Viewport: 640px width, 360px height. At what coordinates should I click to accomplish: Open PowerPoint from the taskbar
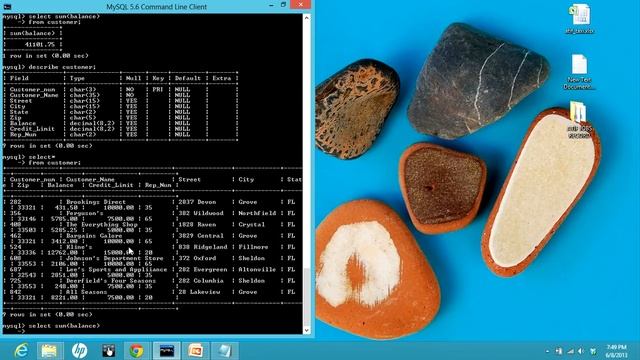pyautogui.click(x=196, y=351)
